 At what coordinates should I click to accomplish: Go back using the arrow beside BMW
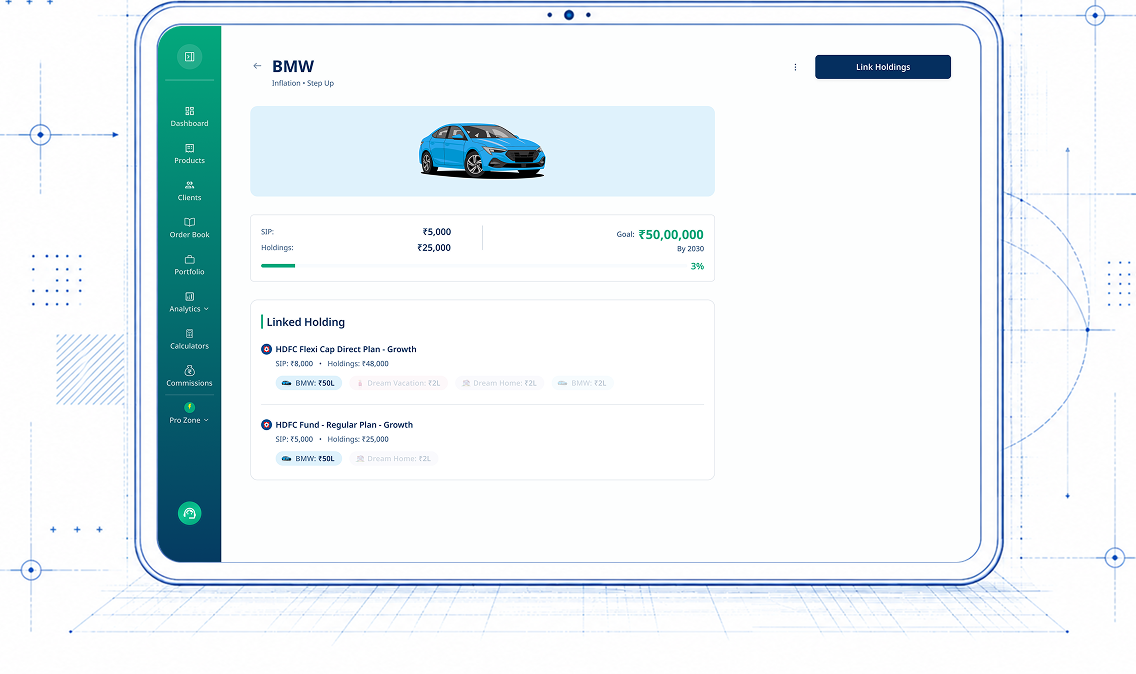[x=257, y=66]
